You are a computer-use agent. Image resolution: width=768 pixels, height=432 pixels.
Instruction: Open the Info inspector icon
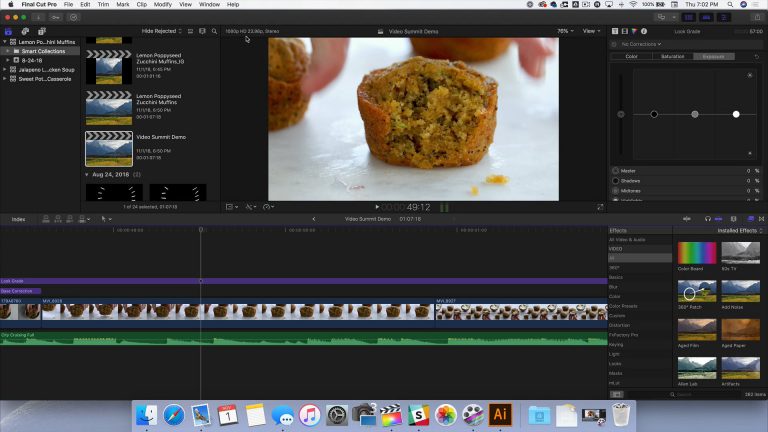click(x=644, y=31)
